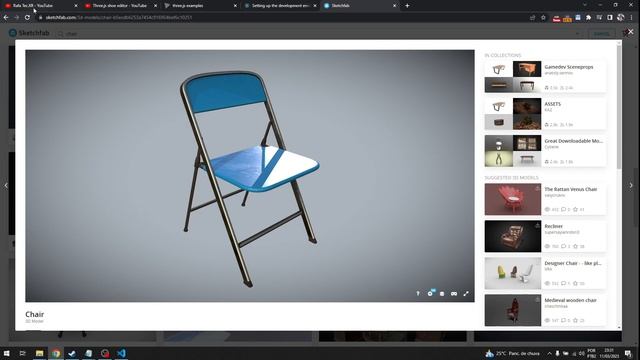Click the Medieval wooden chair thumbnail
The height and width of the screenshot is (360, 640).
click(x=513, y=310)
